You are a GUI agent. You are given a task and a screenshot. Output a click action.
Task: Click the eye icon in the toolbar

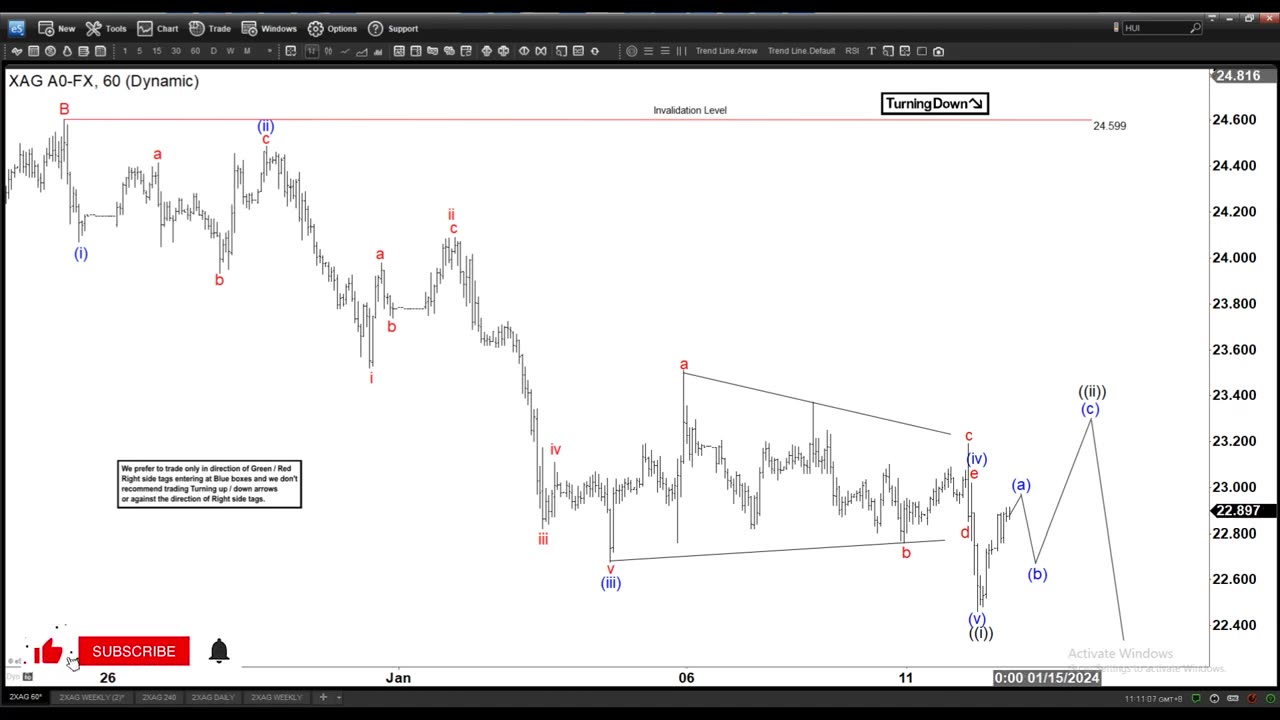coord(523,51)
